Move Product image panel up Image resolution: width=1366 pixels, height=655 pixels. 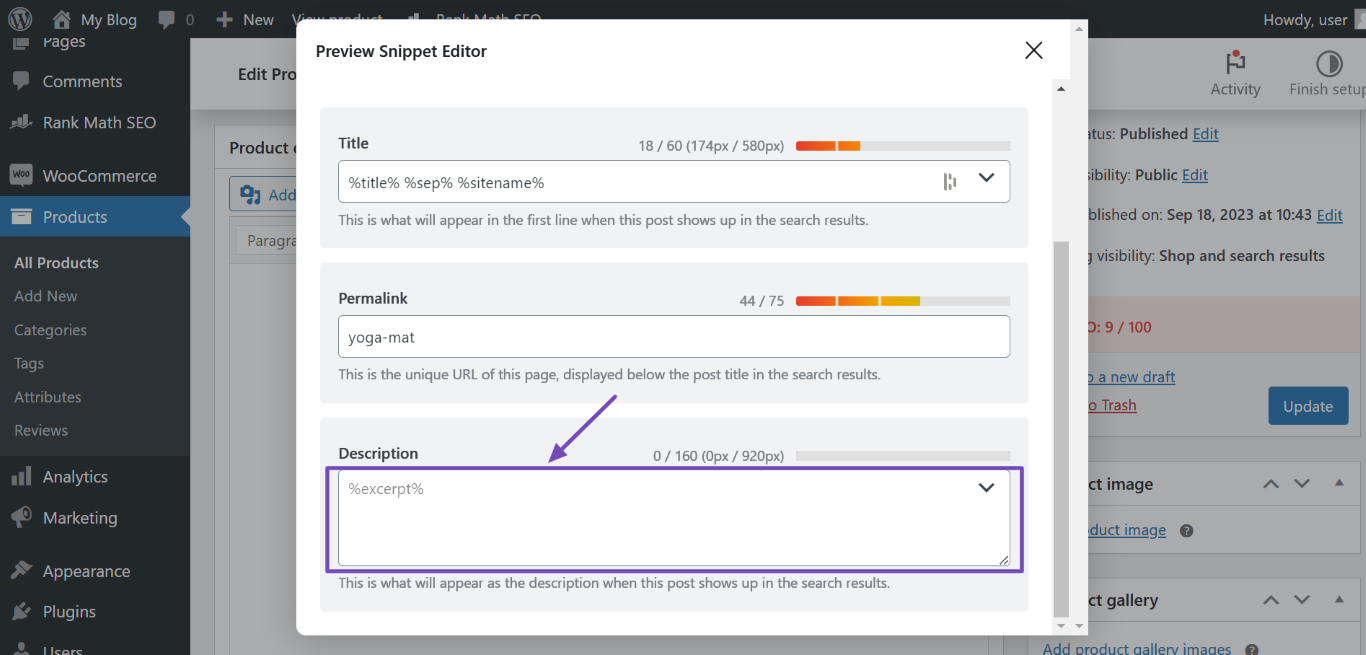click(x=1271, y=484)
